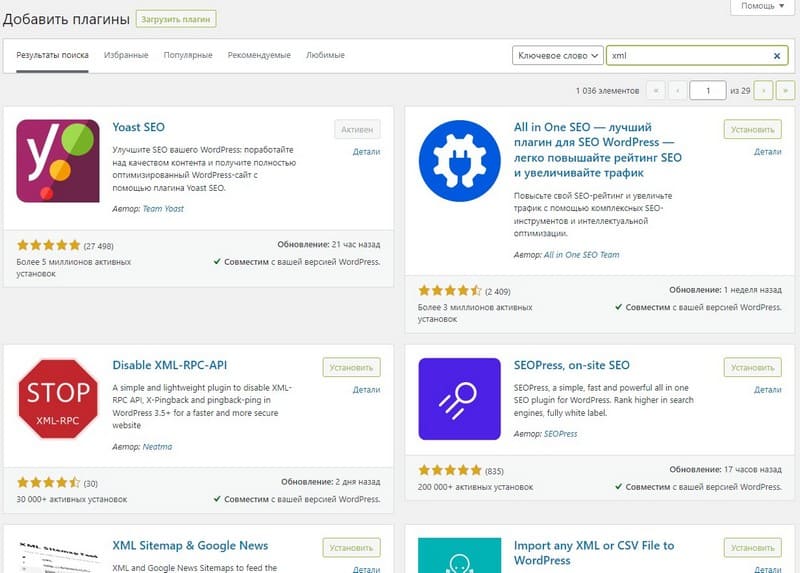Open the Yoast SEO title link
The height and width of the screenshot is (573, 800).
click(138, 127)
